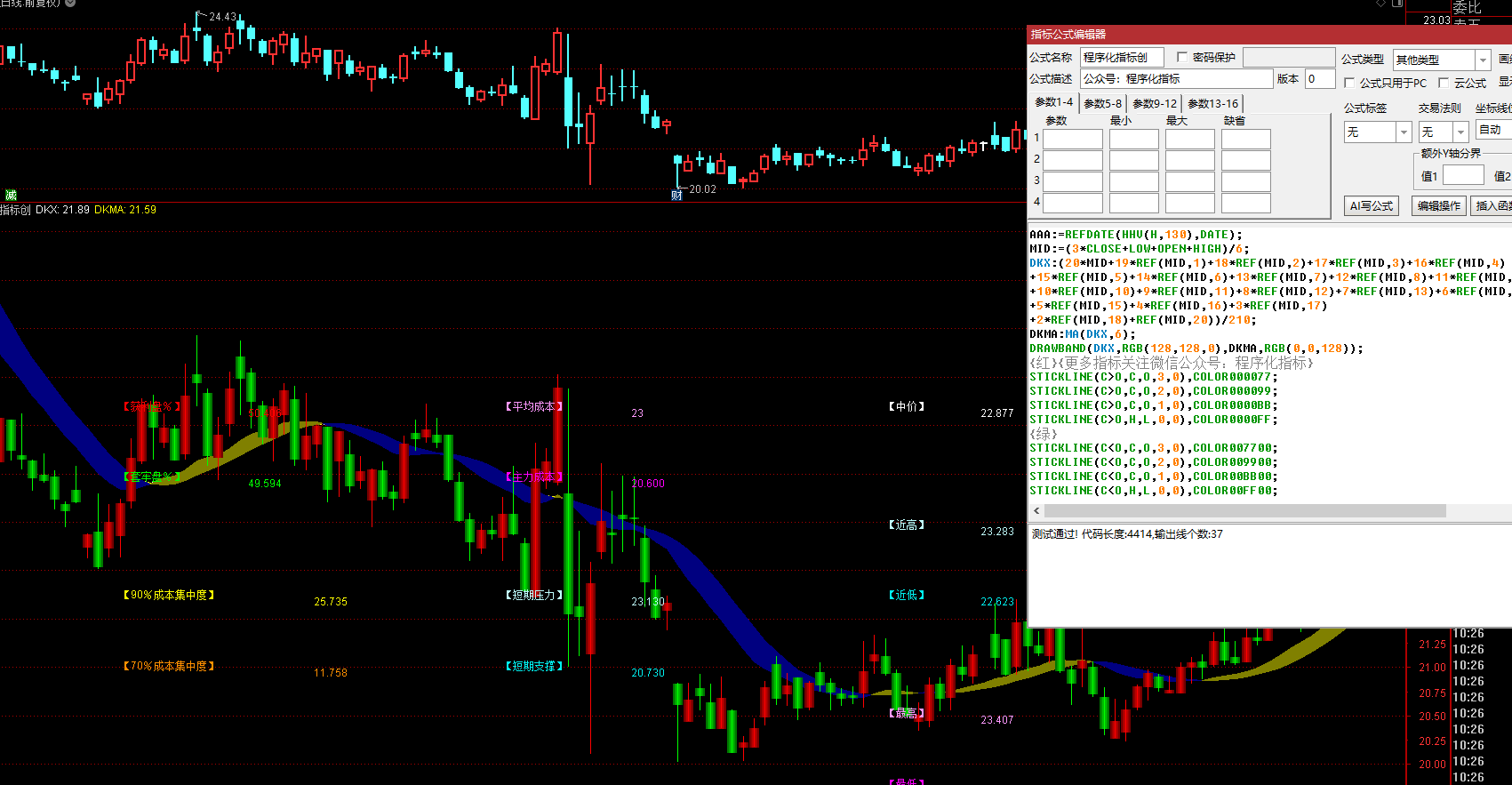Open the 公式标签 dropdown

1404,132
